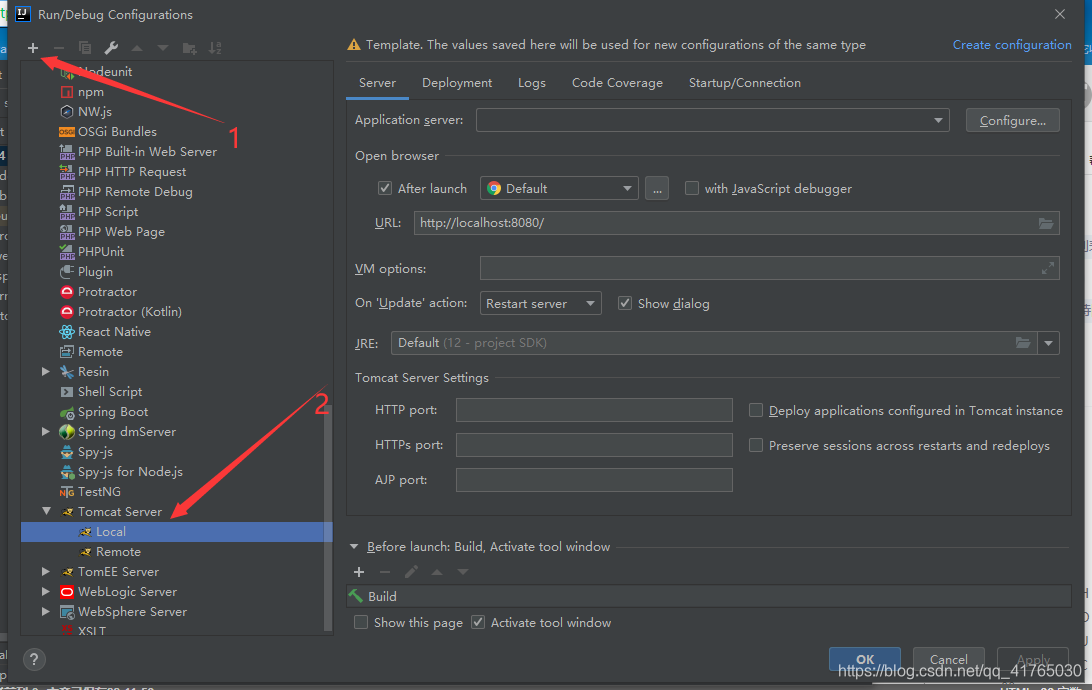The height and width of the screenshot is (690, 1092).
Task: Click the plus icon under Before launch
Action: click(x=359, y=572)
